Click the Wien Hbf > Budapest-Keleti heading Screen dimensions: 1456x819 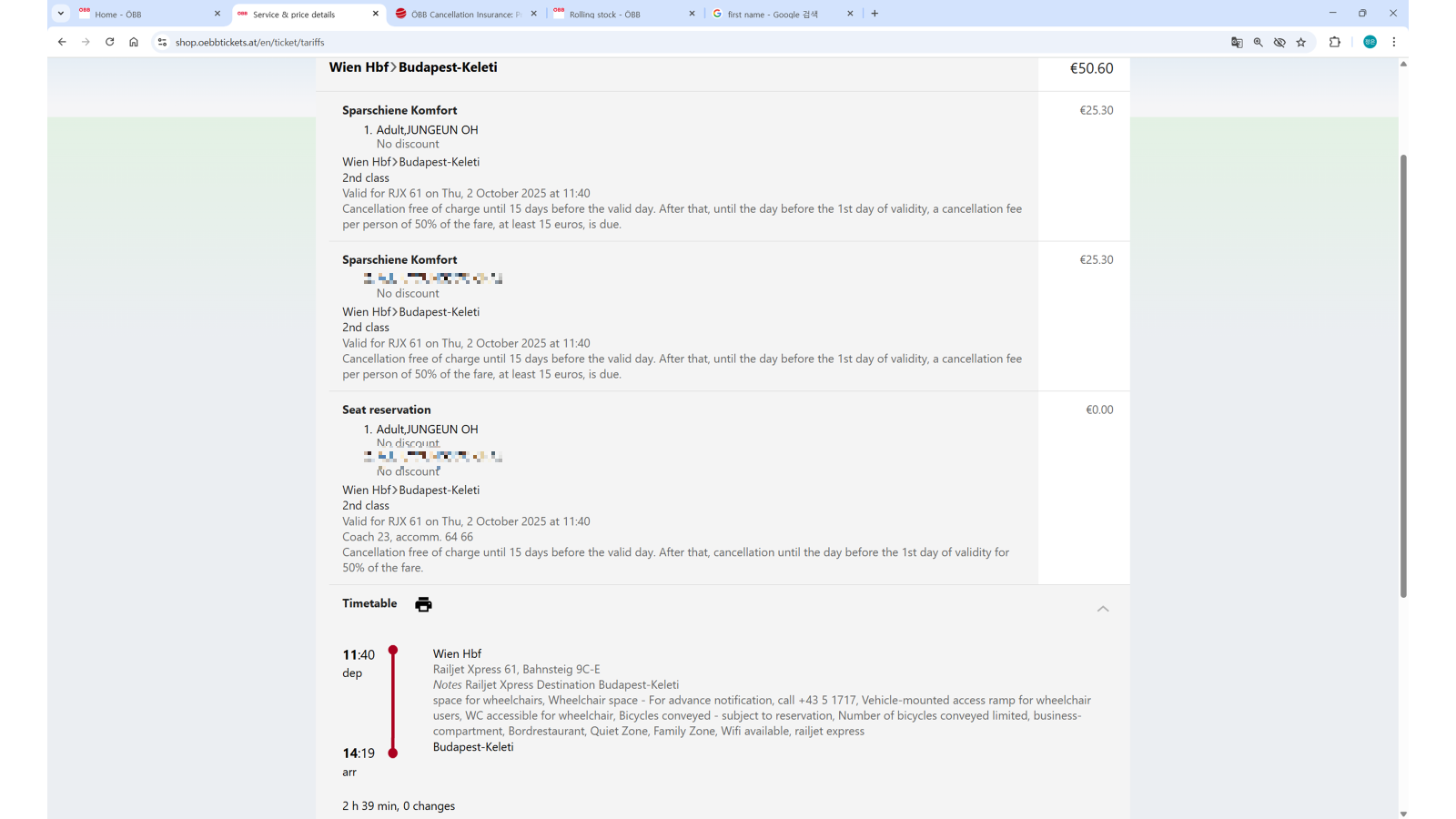(413, 67)
